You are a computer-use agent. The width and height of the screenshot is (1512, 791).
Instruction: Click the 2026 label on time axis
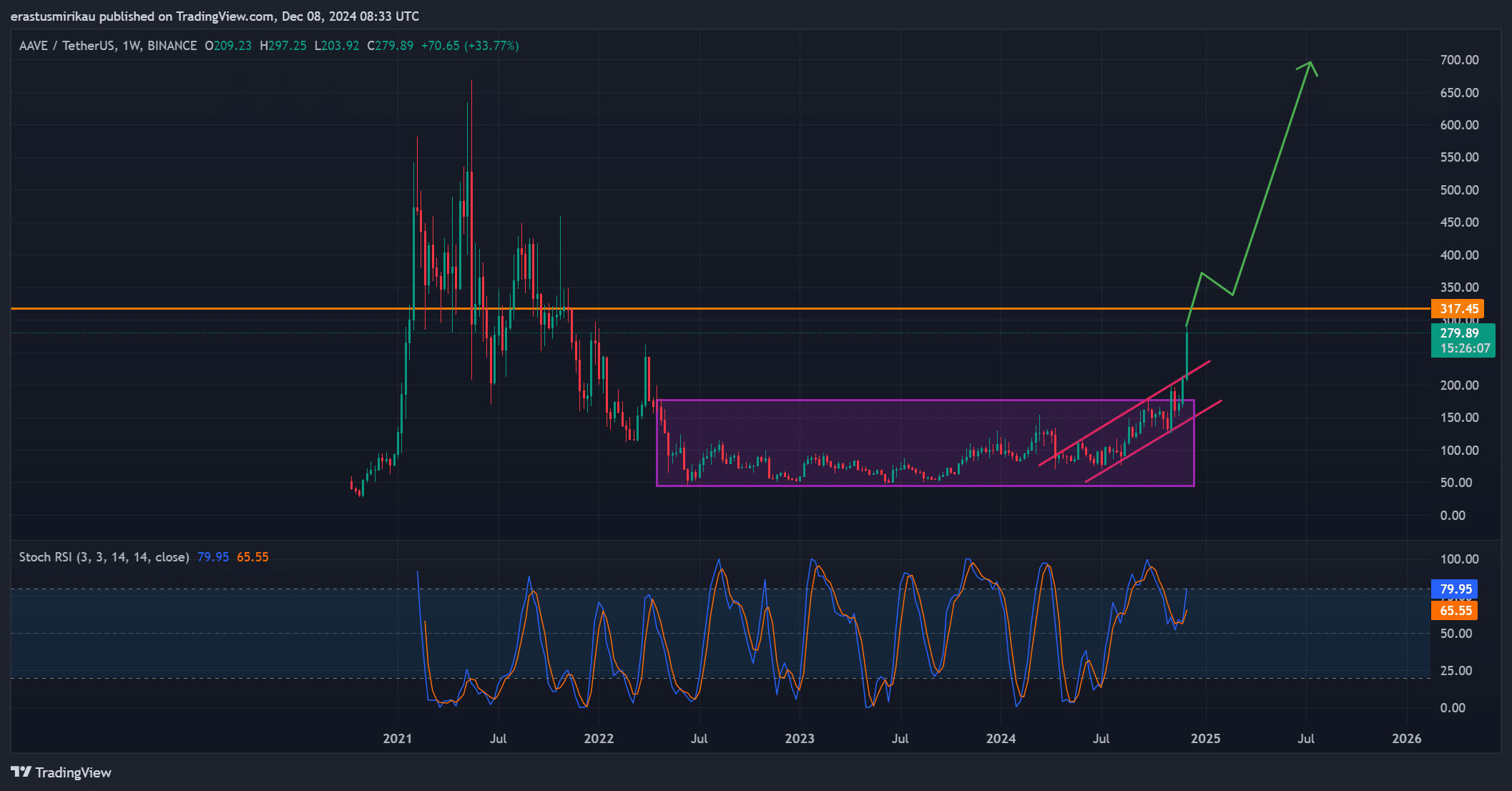[1406, 738]
